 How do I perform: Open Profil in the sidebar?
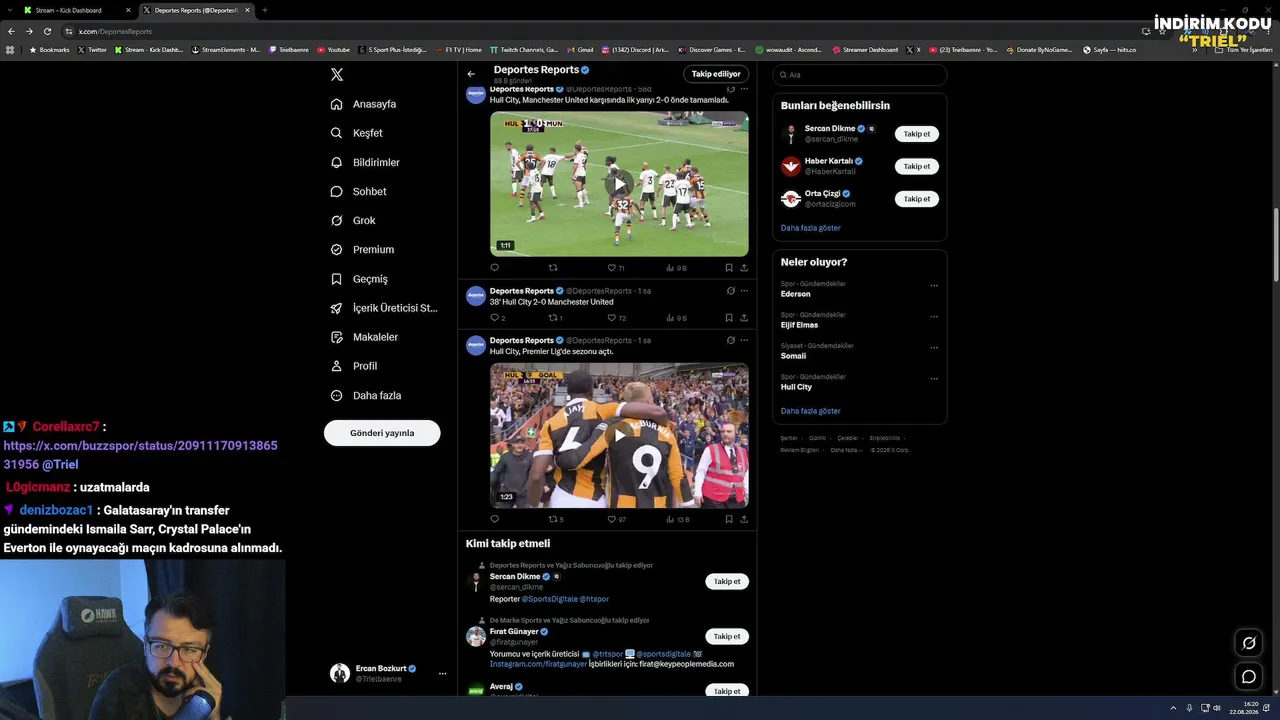[x=353, y=366]
